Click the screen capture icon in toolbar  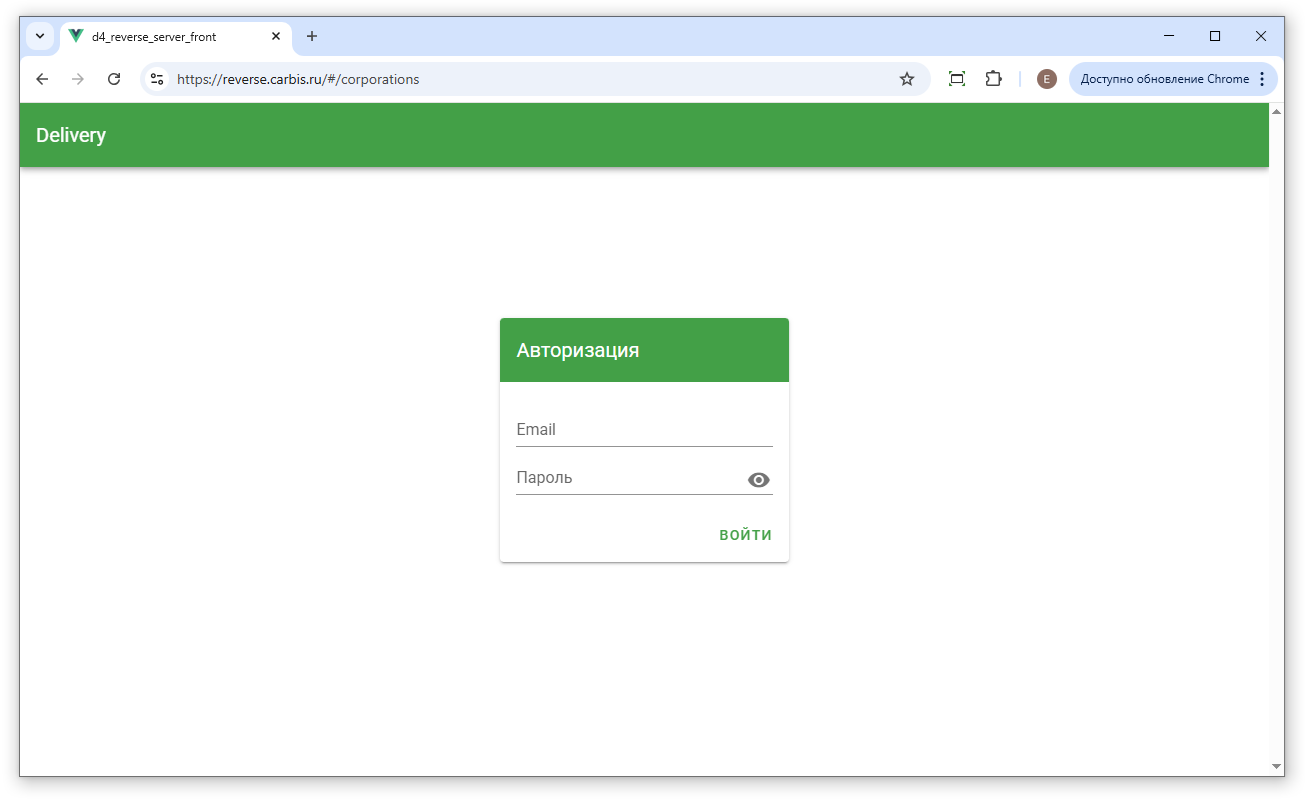(957, 79)
